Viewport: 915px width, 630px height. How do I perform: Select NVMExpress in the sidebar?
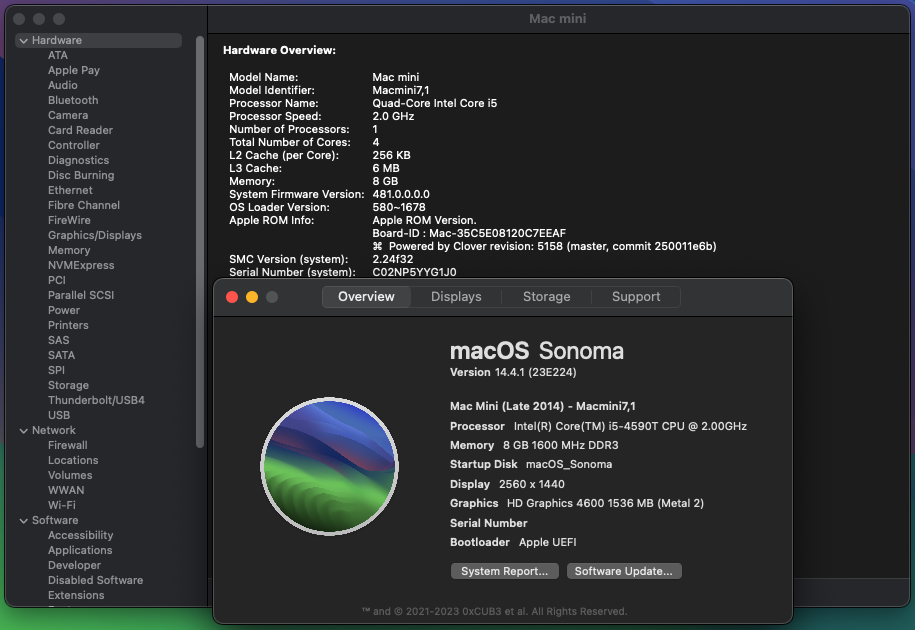point(81,265)
